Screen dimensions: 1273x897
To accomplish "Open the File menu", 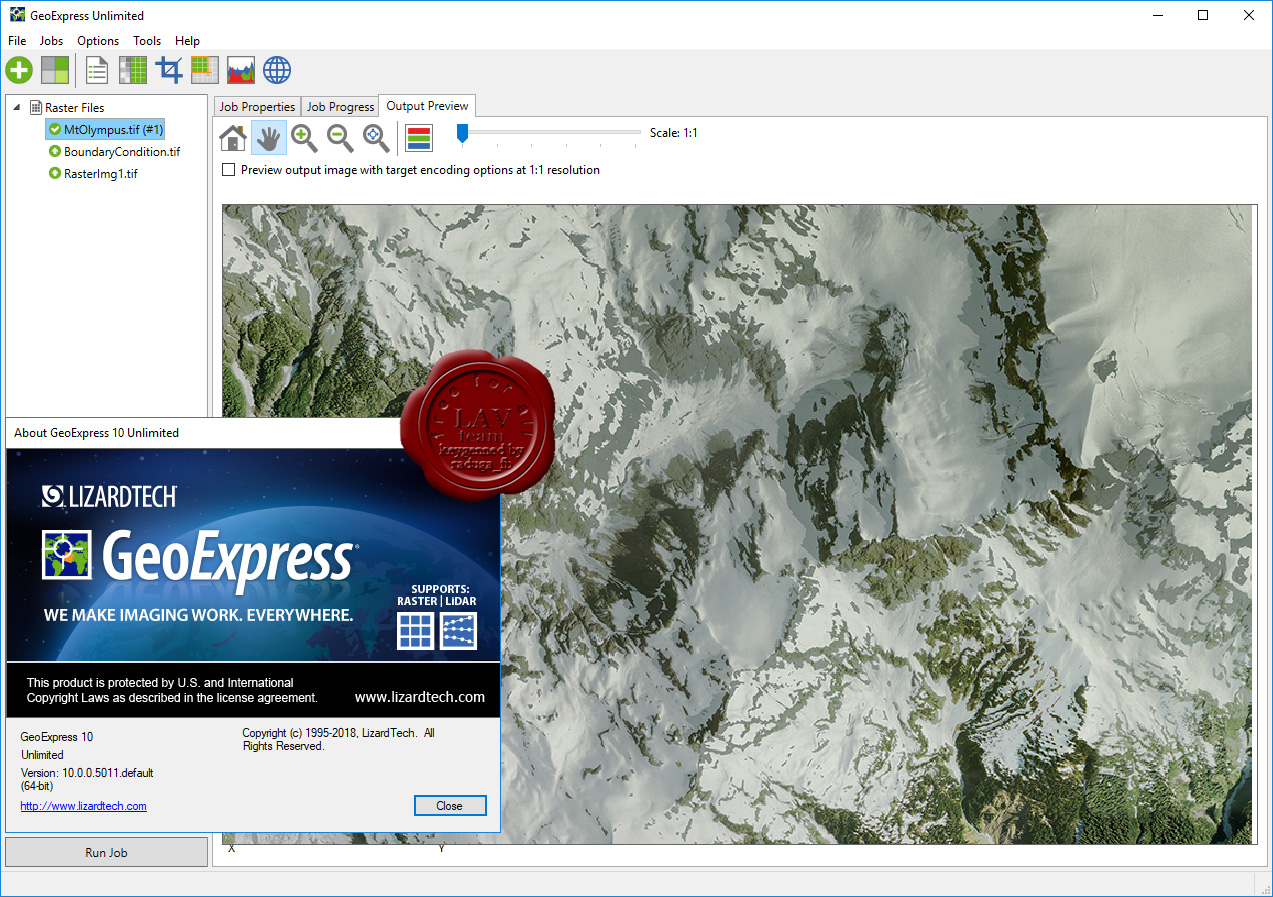I will click(17, 41).
